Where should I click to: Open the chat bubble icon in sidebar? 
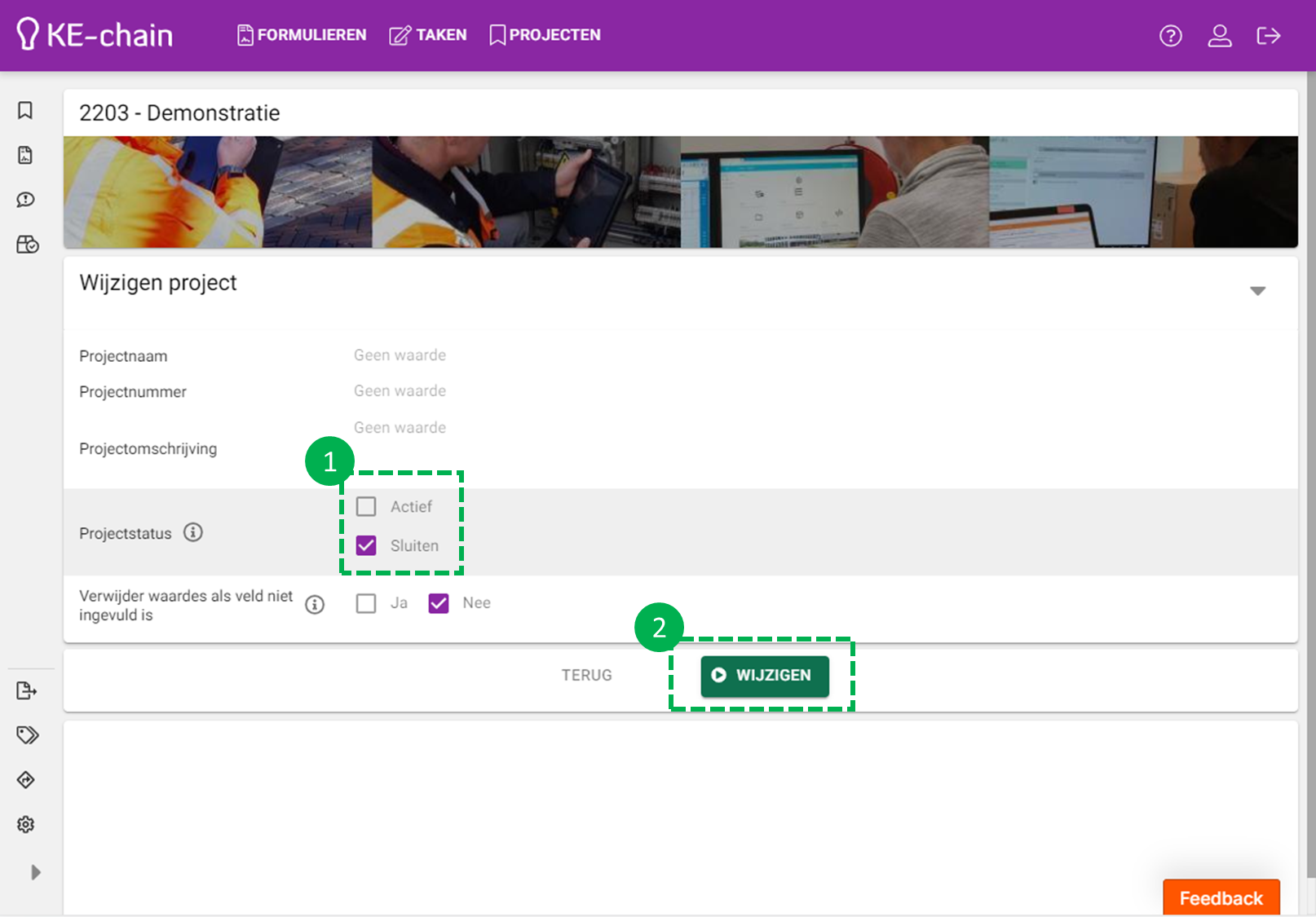click(x=26, y=200)
